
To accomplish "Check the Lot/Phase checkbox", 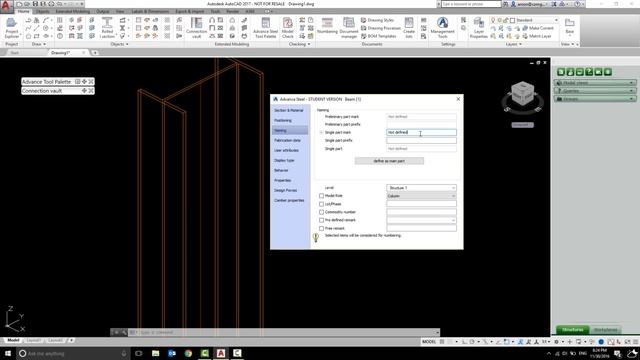I will coord(321,204).
